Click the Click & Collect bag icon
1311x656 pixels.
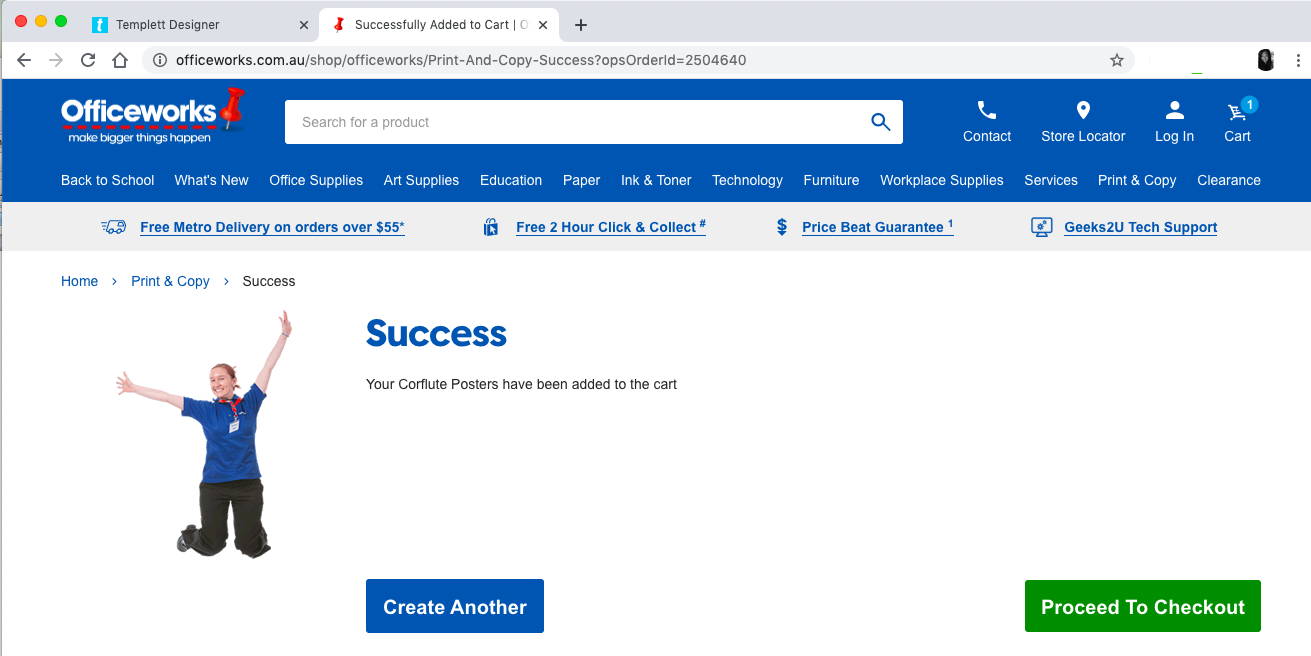pyautogui.click(x=491, y=227)
